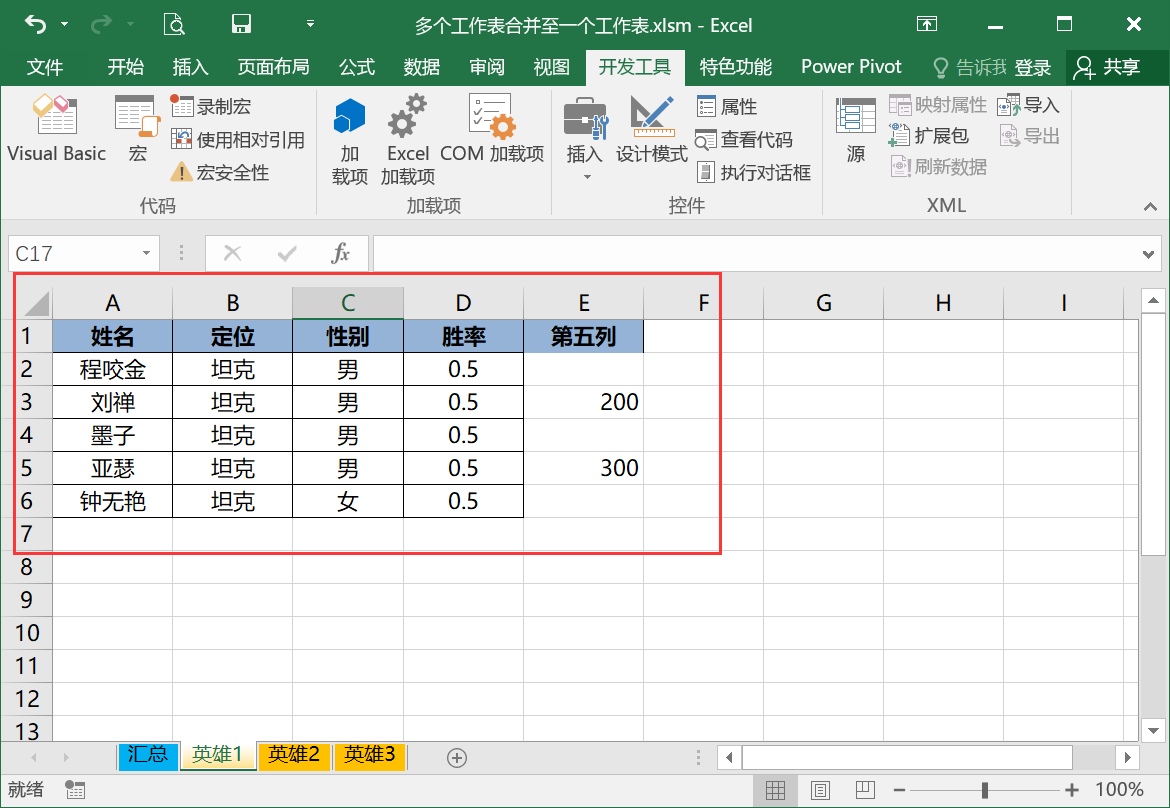
Task: Open the Undo history dropdown arrow
Action: [65, 25]
